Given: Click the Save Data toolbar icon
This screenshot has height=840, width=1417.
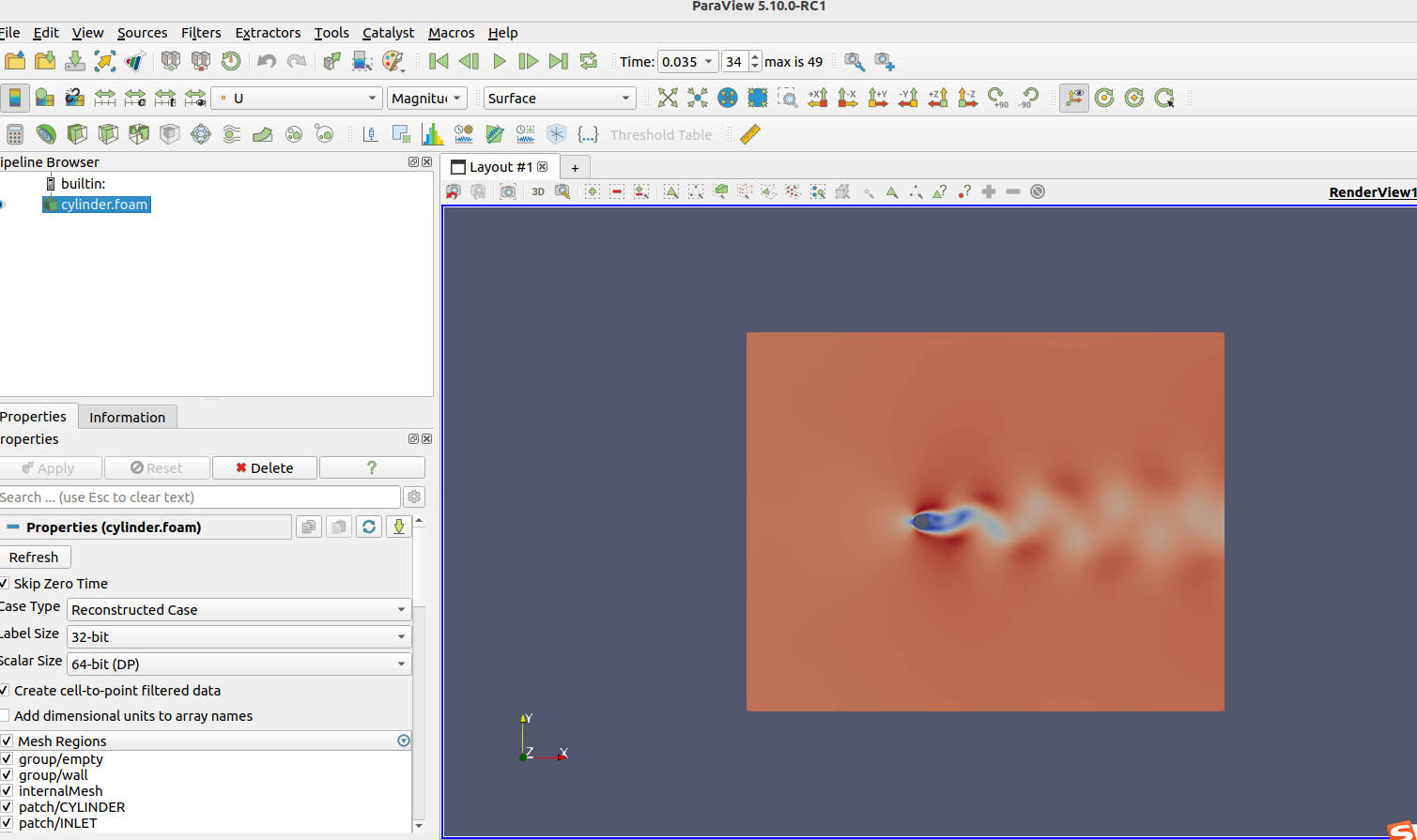Looking at the screenshot, I should [75, 61].
